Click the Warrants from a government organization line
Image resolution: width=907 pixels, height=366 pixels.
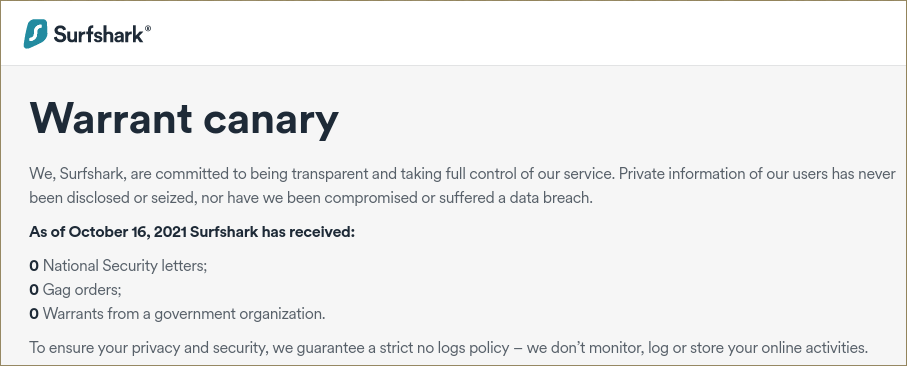177,314
